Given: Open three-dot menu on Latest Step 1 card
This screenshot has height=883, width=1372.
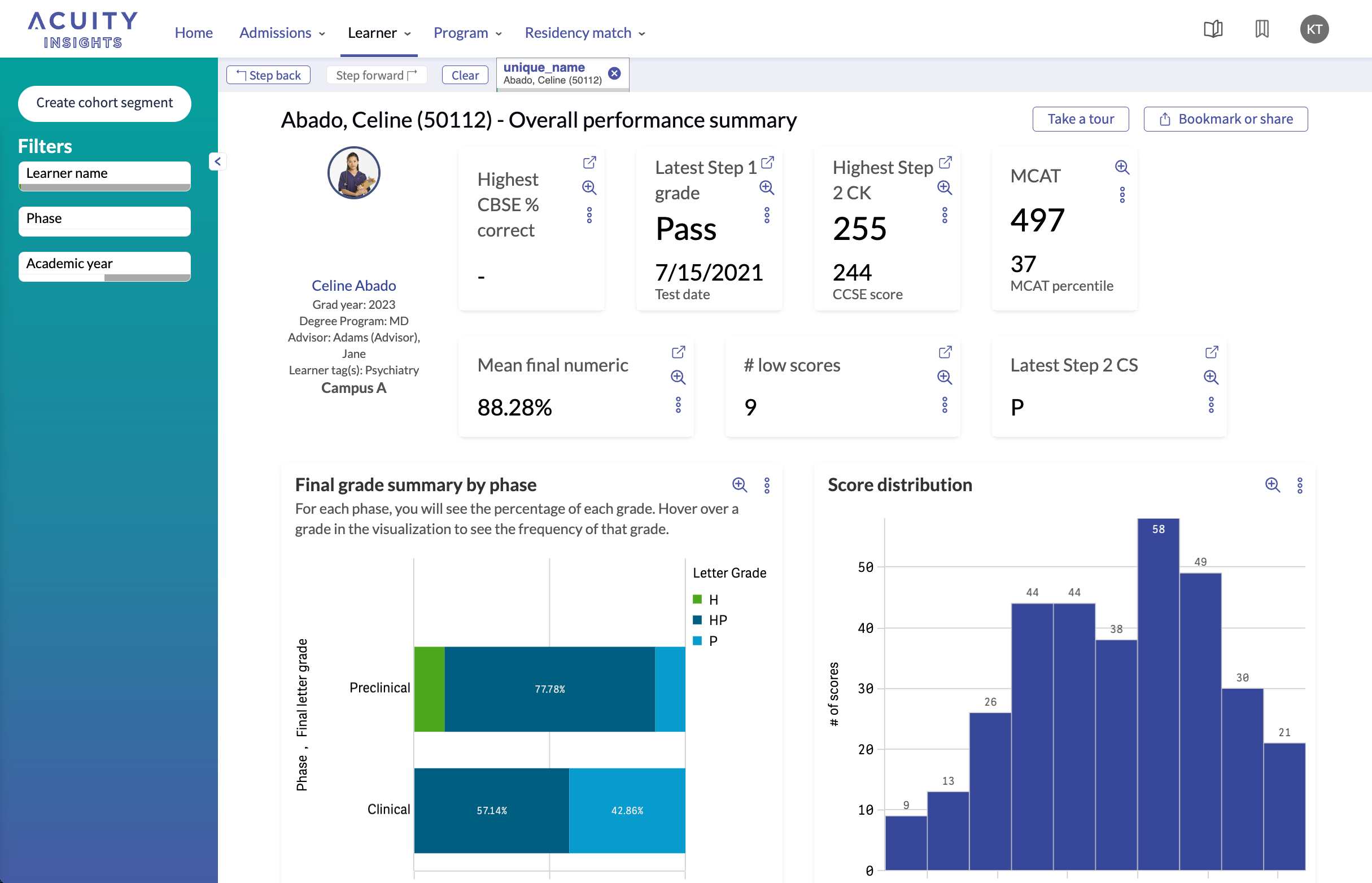Looking at the screenshot, I should 767,215.
